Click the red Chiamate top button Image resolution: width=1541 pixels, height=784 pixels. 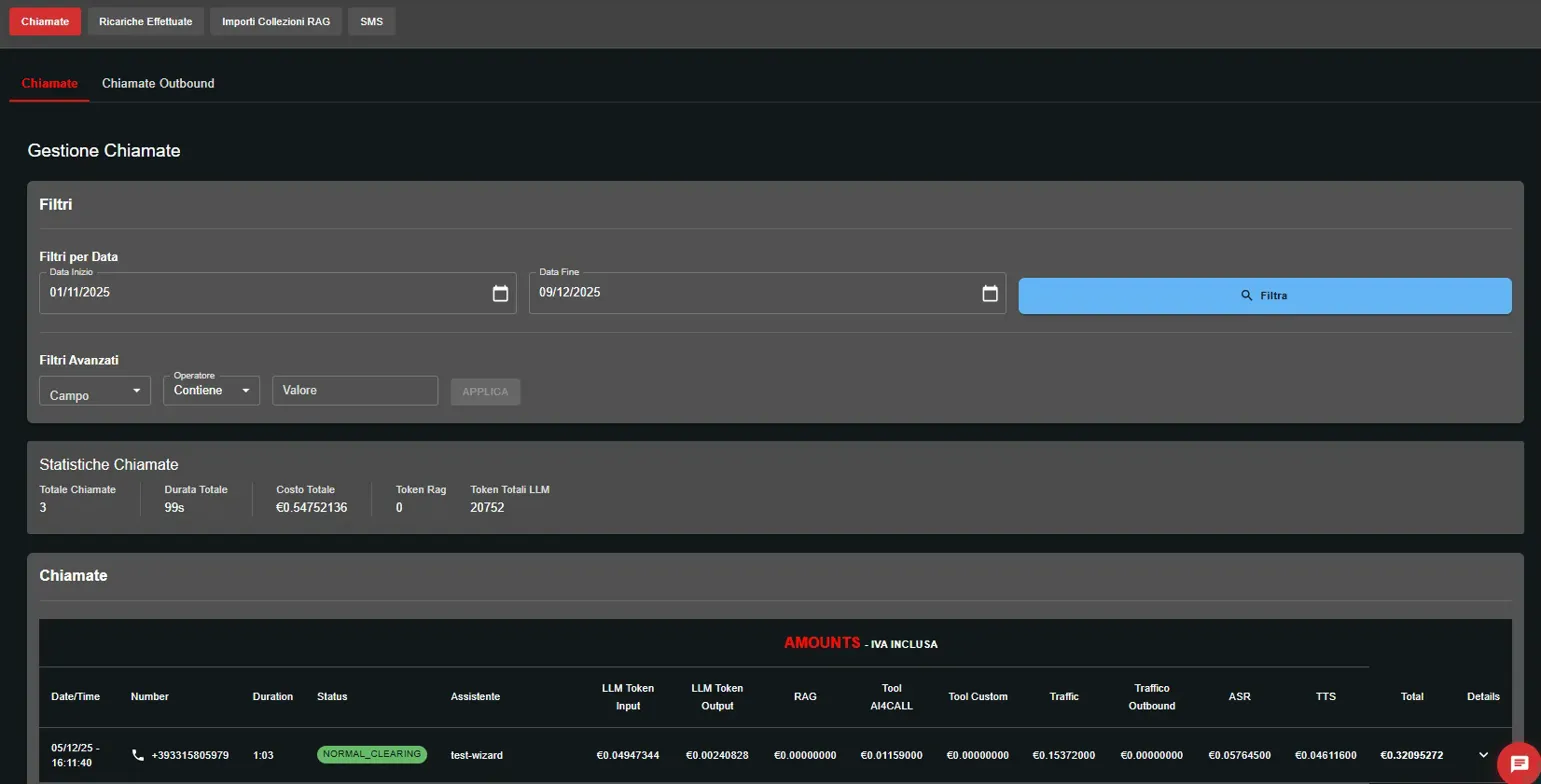tap(45, 21)
